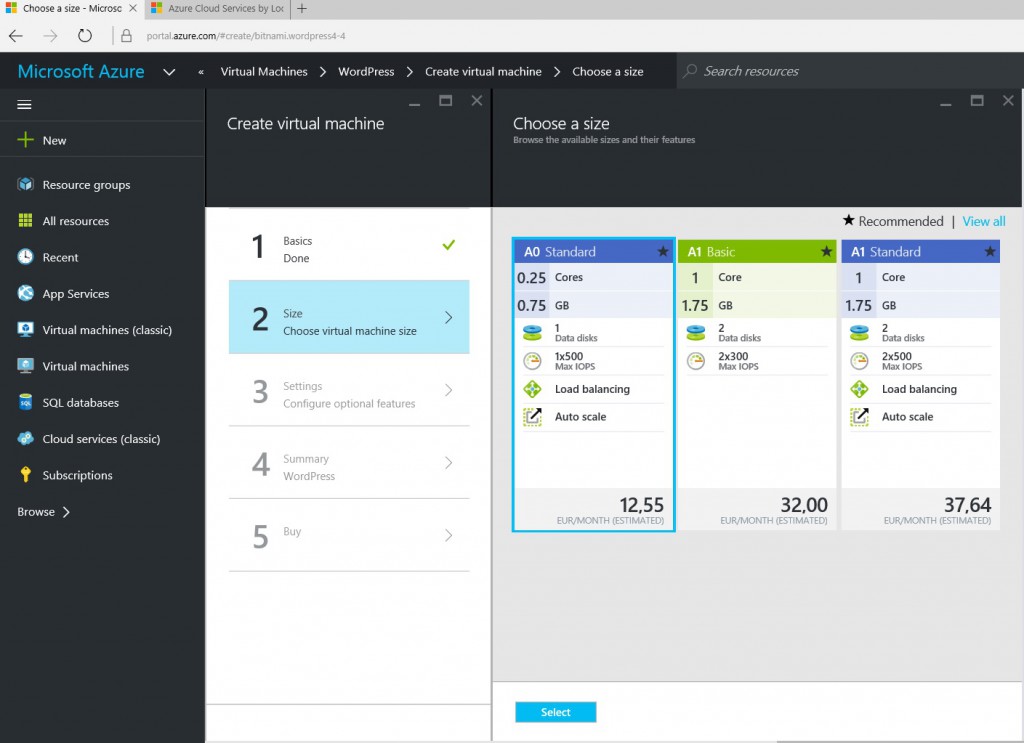Image resolution: width=1024 pixels, height=743 pixels.
Task: Go to Virtual Machines in the breadcrumb
Action: tap(264, 72)
